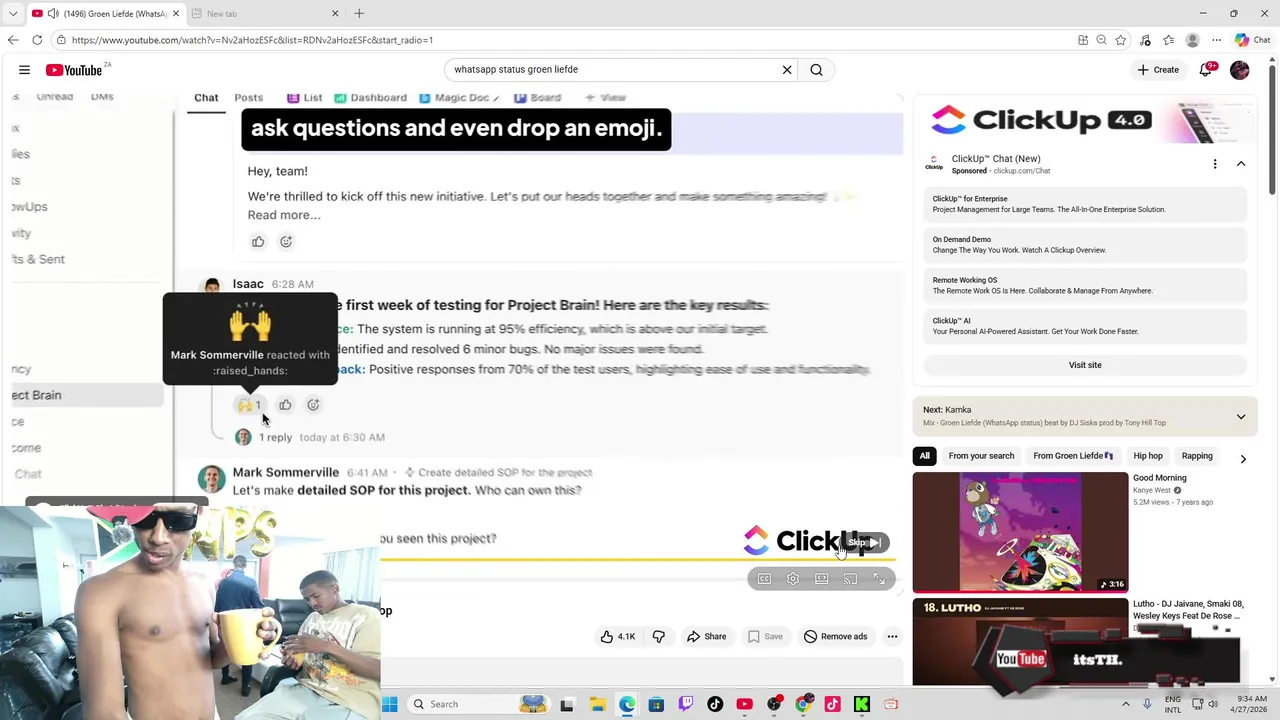
Task: Expand the Next: Kamka playlist panel
Action: coord(1241,417)
